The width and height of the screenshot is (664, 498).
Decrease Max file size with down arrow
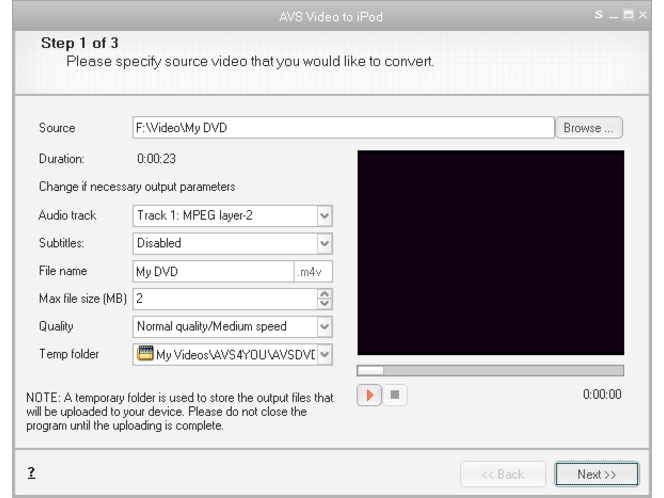pos(324,303)
